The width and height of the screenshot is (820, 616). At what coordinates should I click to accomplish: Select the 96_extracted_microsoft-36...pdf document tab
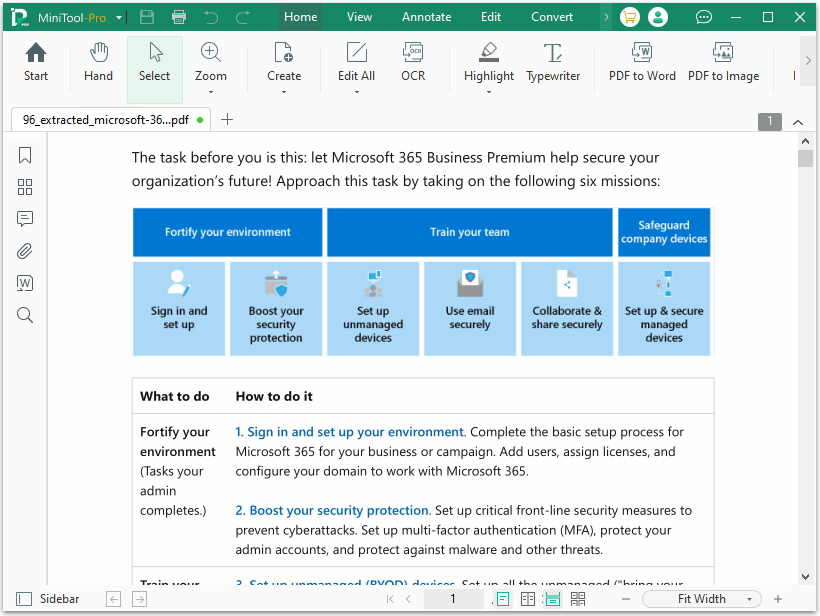(x=111, y=120)
